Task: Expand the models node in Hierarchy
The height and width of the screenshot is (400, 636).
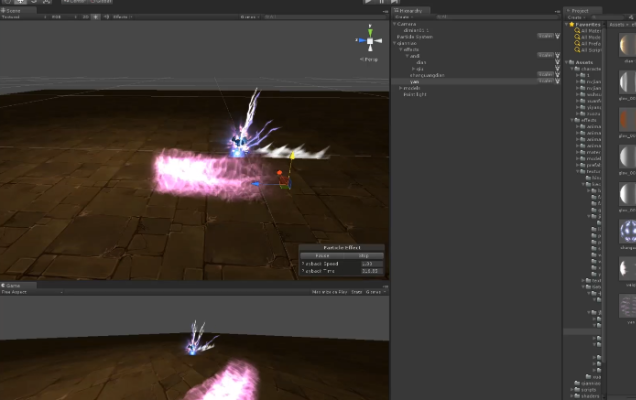Action: click(x=398, y=87)
